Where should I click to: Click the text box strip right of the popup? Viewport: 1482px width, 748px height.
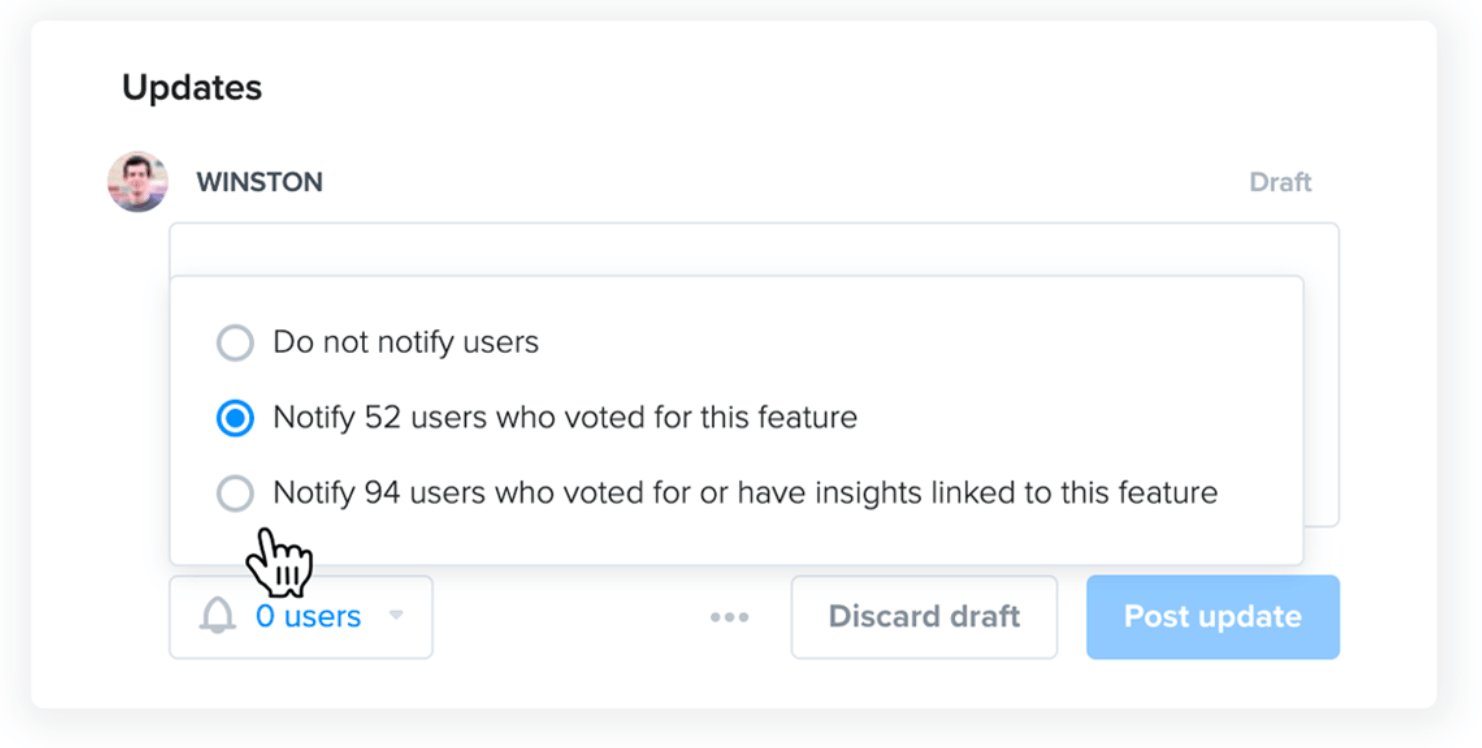click(1322, 400)
